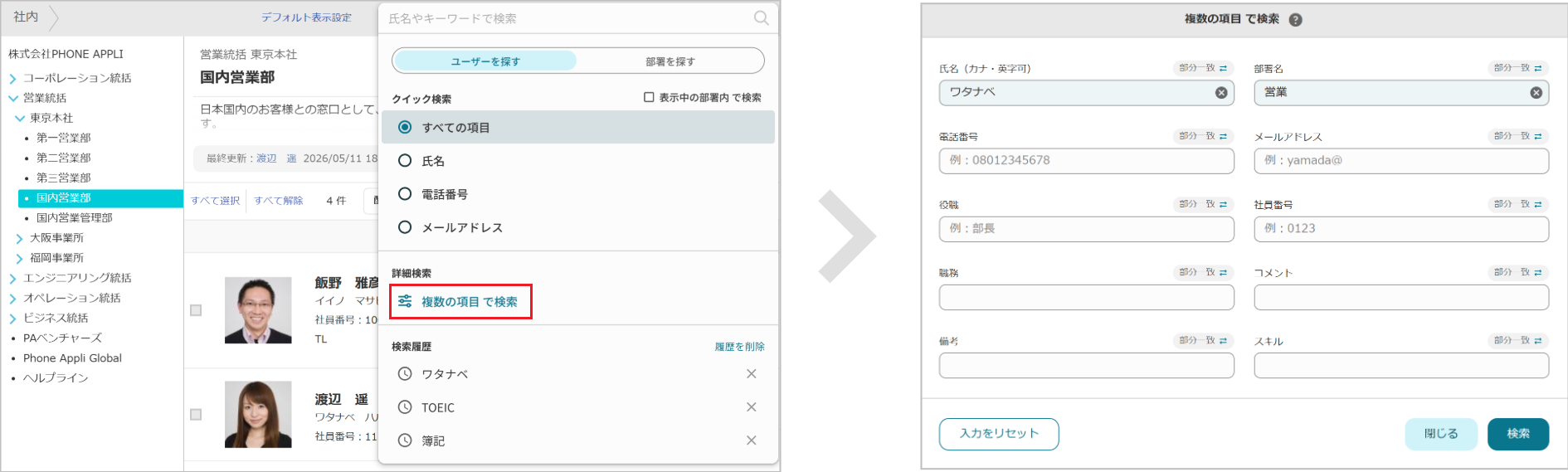Check 表示中の部署内で検索 checkbox

pyautogui.click(x=649, y=97)
